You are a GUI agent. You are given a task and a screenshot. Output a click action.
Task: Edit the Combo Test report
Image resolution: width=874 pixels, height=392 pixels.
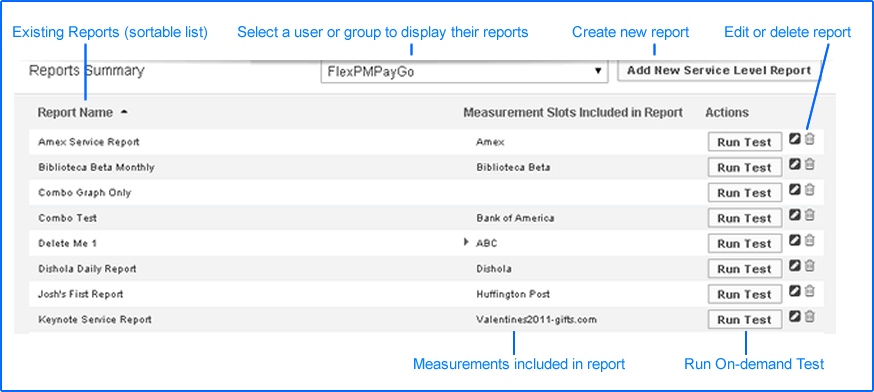795,215
